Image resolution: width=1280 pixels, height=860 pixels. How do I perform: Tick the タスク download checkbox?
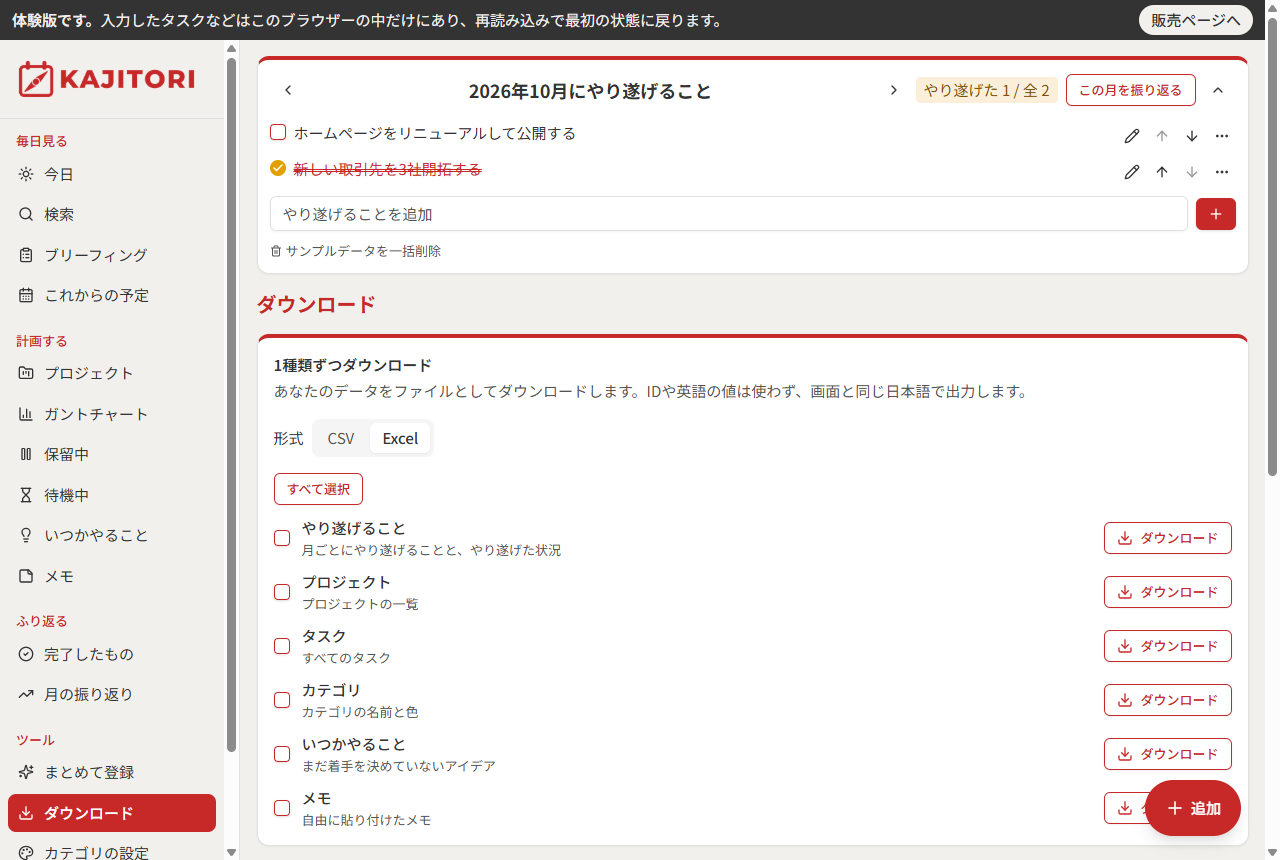click(x=282, y=646)
